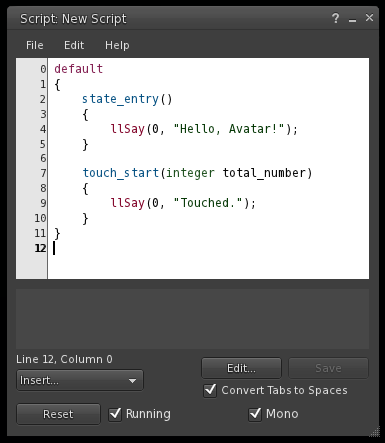Image resolution: width=385 pixels, height=443 pixels.
Task: Disable the Mono checkbox
Action: tap(255, 414)
